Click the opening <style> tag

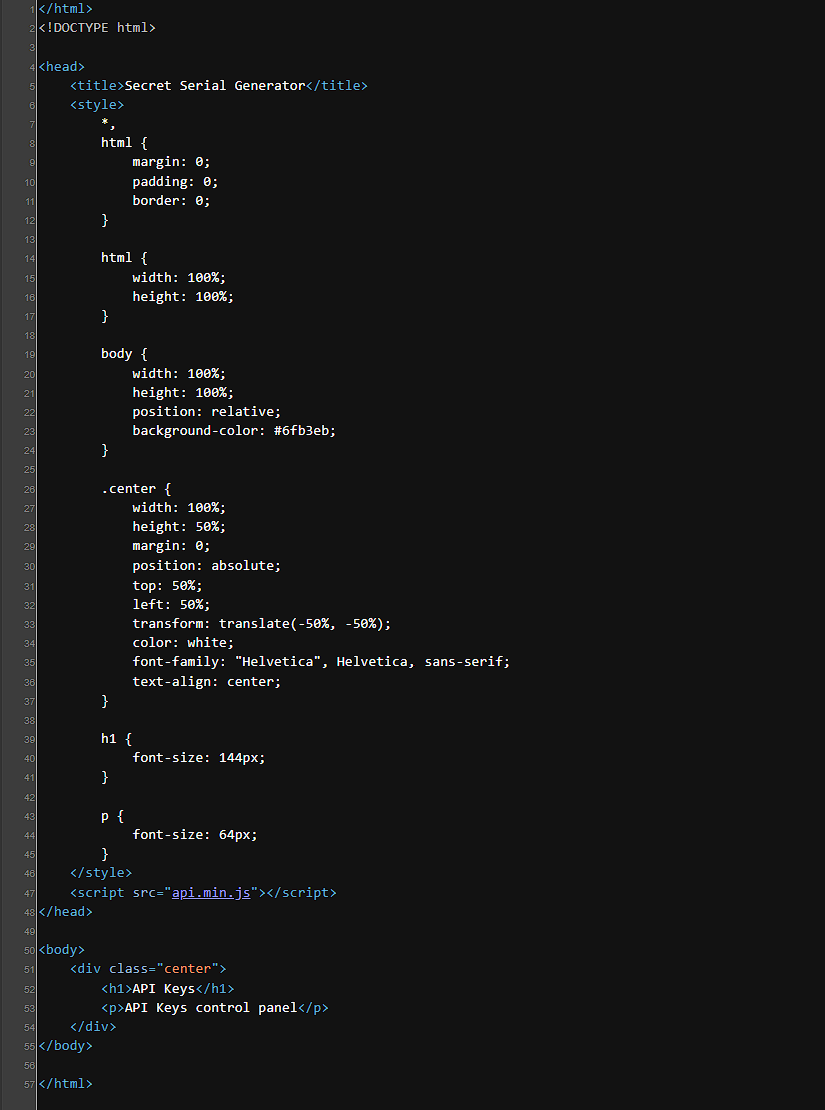point(97,105)
